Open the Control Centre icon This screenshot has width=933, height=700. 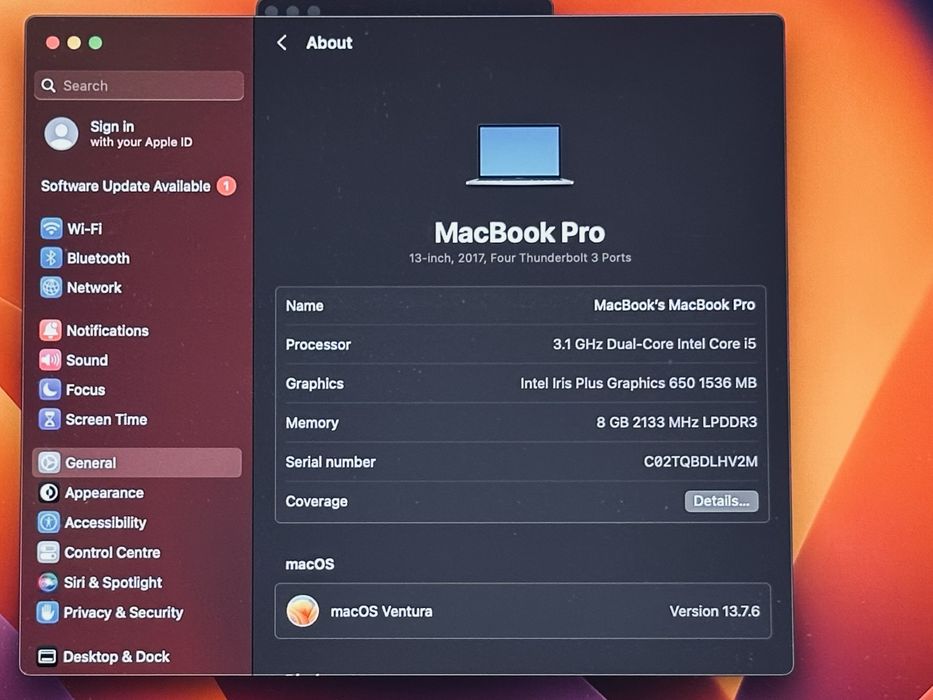point(48,552)
